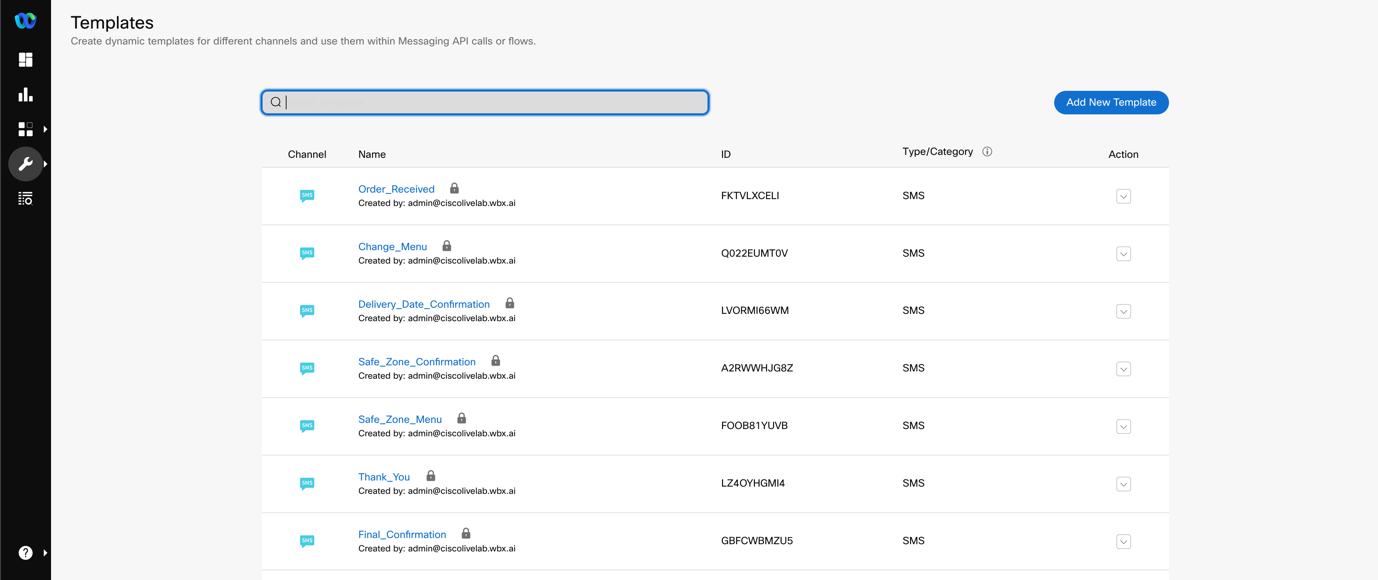Click the Type/Category column header

tap(937, 152)
